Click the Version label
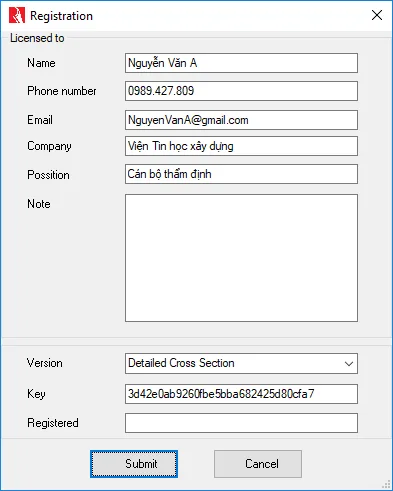 pyautogui.click(x=45, y=363)
